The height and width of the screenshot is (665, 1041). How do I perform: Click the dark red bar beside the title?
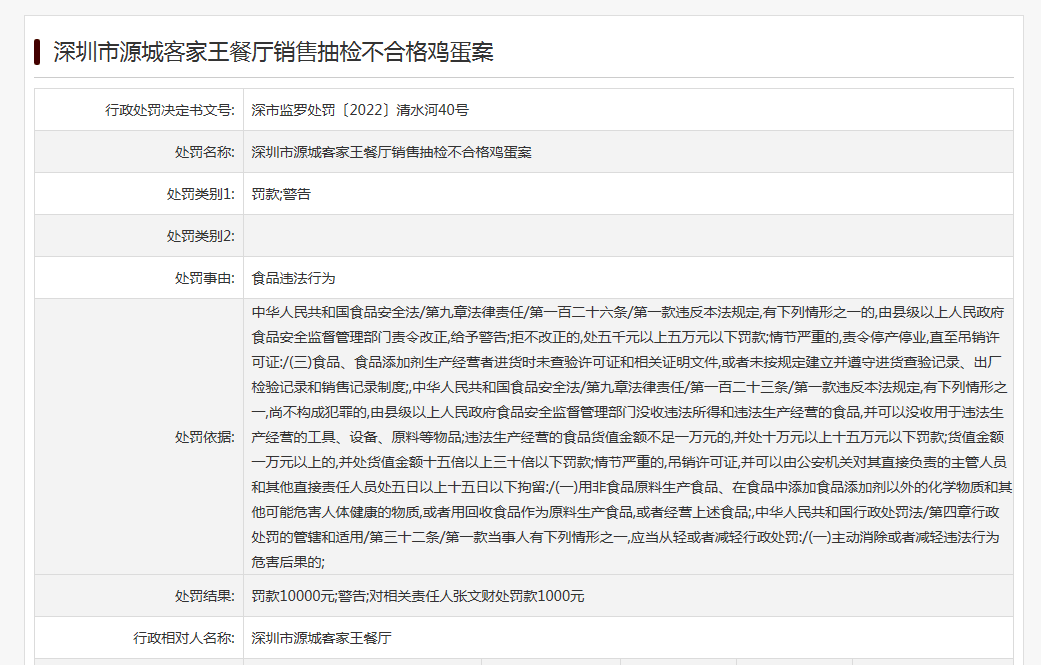(37, 52)
